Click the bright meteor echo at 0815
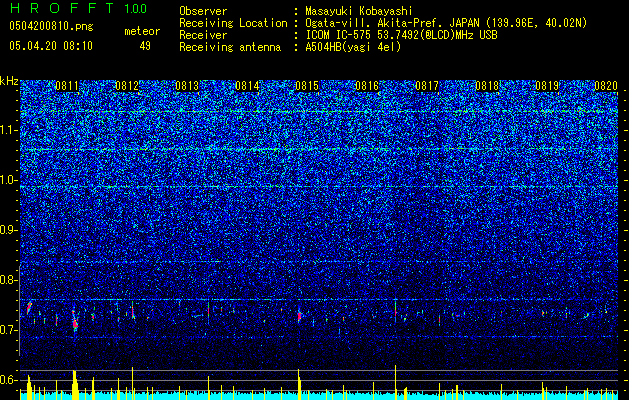The width and height of the screenshot is (629, 400). 299,316
